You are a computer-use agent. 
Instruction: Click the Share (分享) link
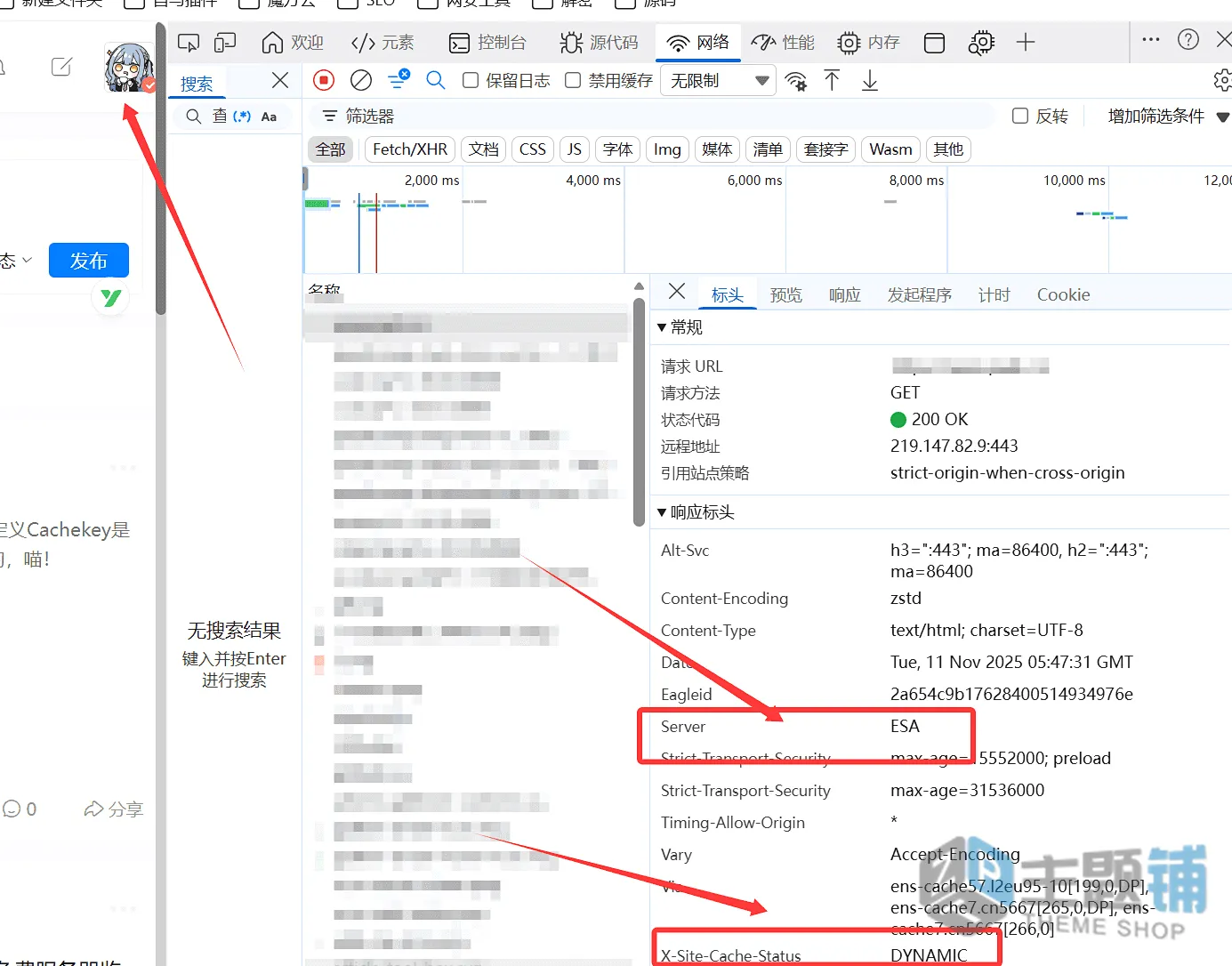pos(114,809)
